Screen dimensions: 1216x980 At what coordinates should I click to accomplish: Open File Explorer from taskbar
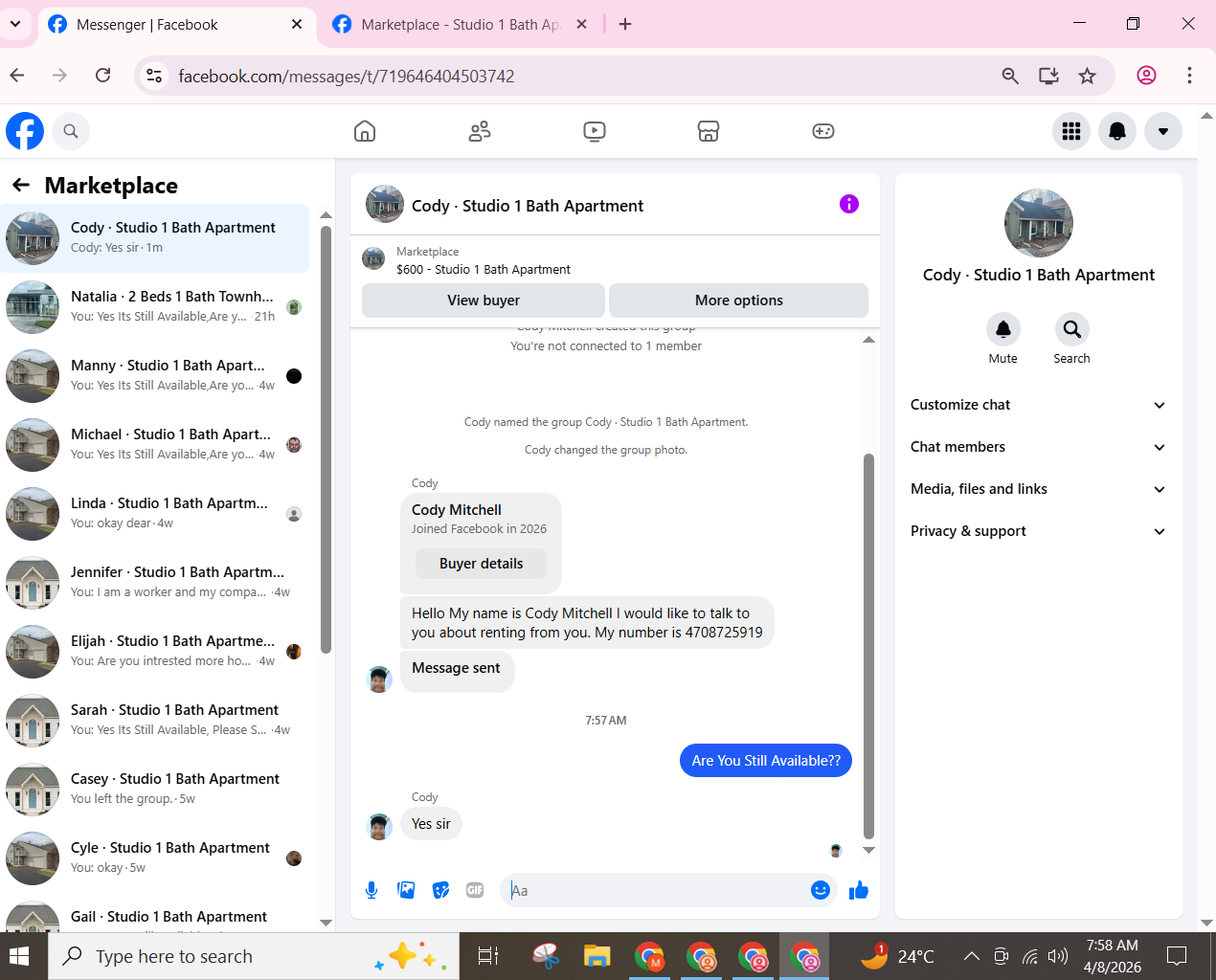(597, 956)
